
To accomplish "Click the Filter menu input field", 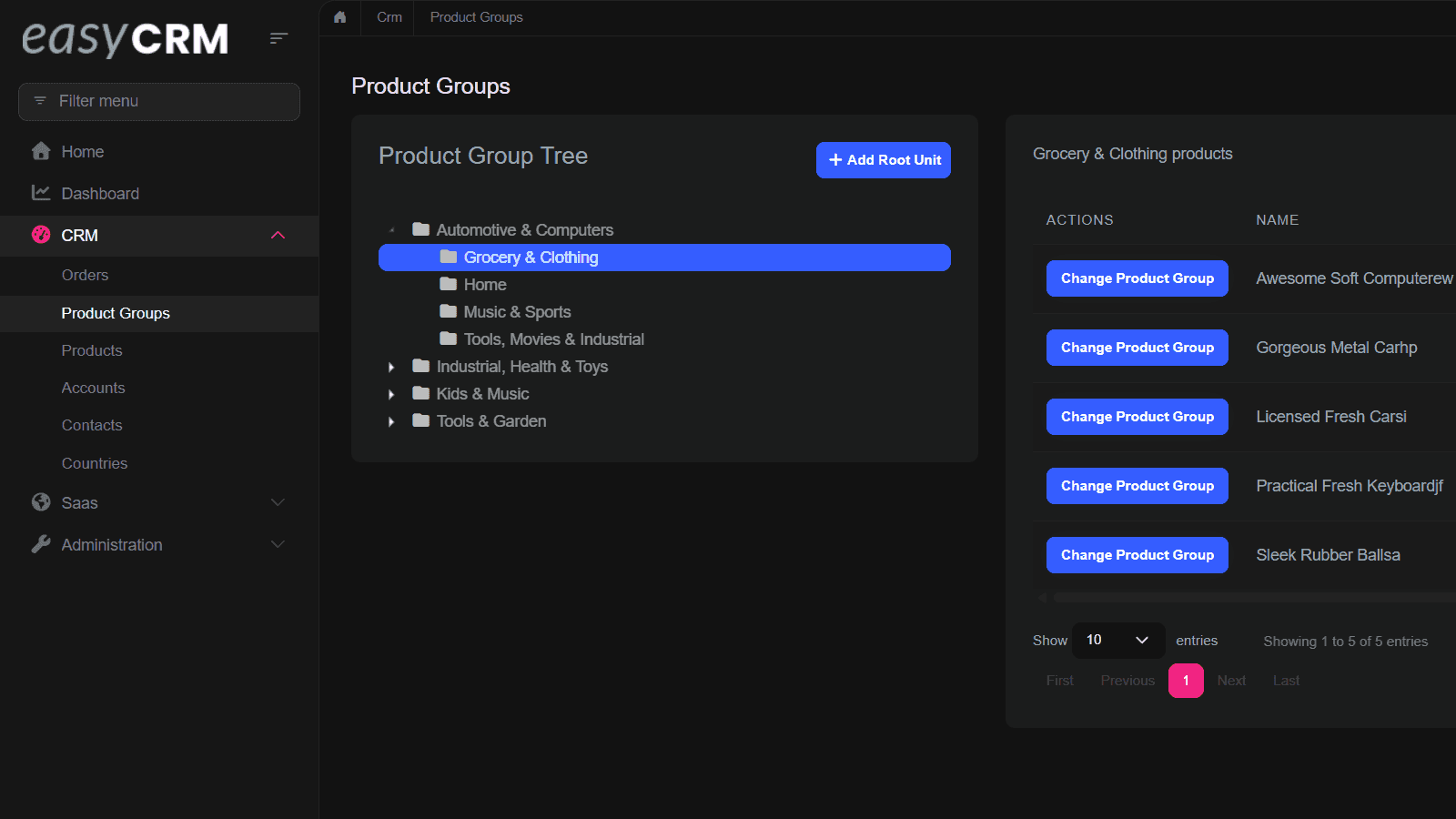I will (x=159, y=101).
